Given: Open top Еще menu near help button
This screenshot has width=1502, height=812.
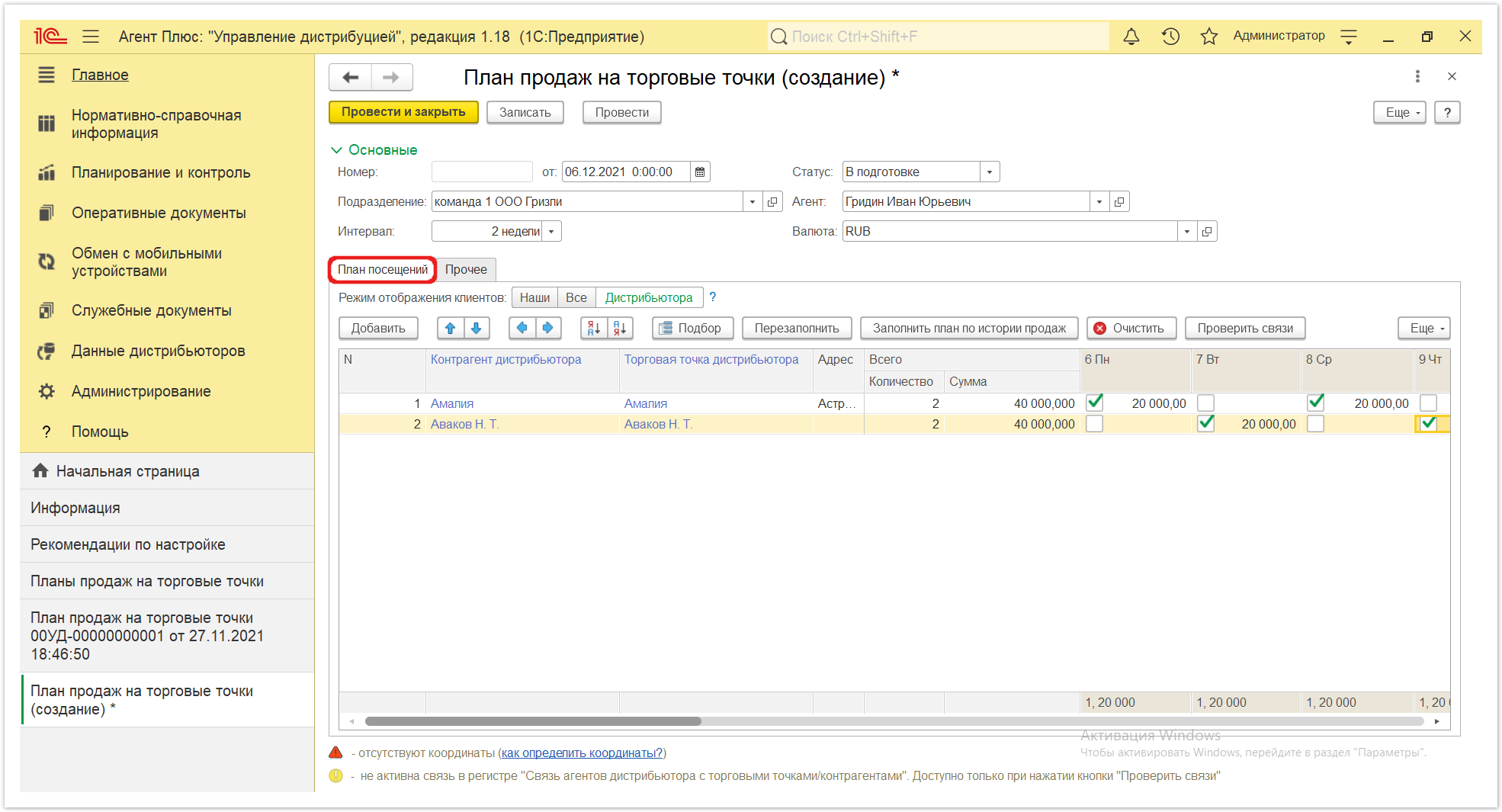Looking at the screenshot, I should point(1400,112).
